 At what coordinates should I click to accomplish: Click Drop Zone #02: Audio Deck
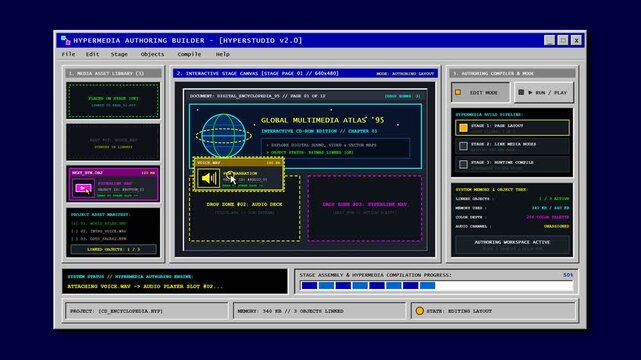point(244,208)
